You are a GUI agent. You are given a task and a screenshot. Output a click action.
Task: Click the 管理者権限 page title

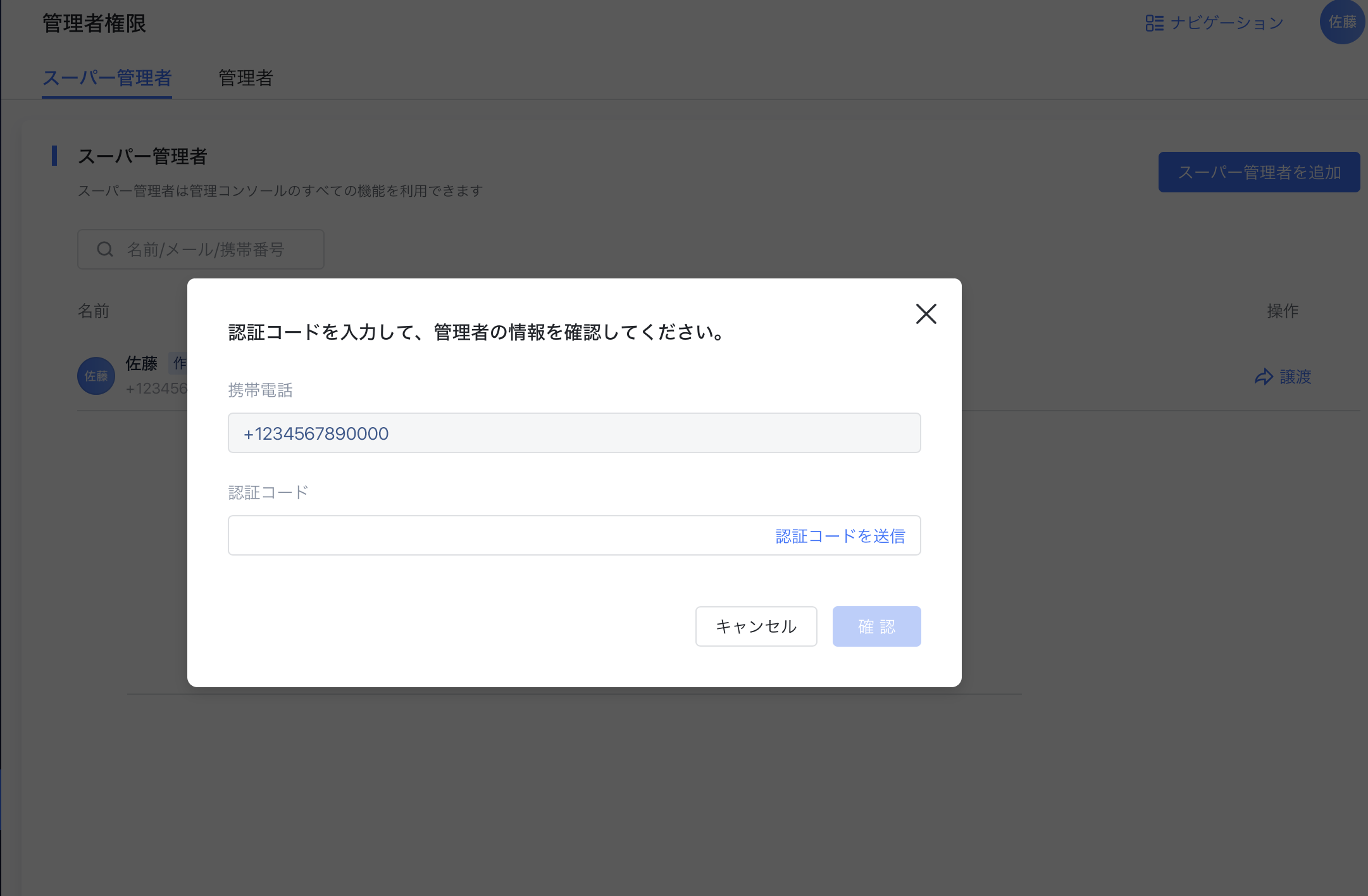point(94,23)
